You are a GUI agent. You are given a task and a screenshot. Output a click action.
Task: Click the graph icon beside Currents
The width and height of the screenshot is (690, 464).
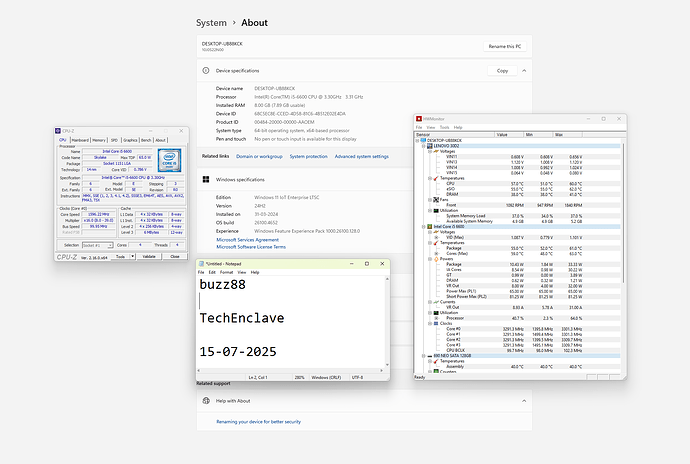[436, 302]
